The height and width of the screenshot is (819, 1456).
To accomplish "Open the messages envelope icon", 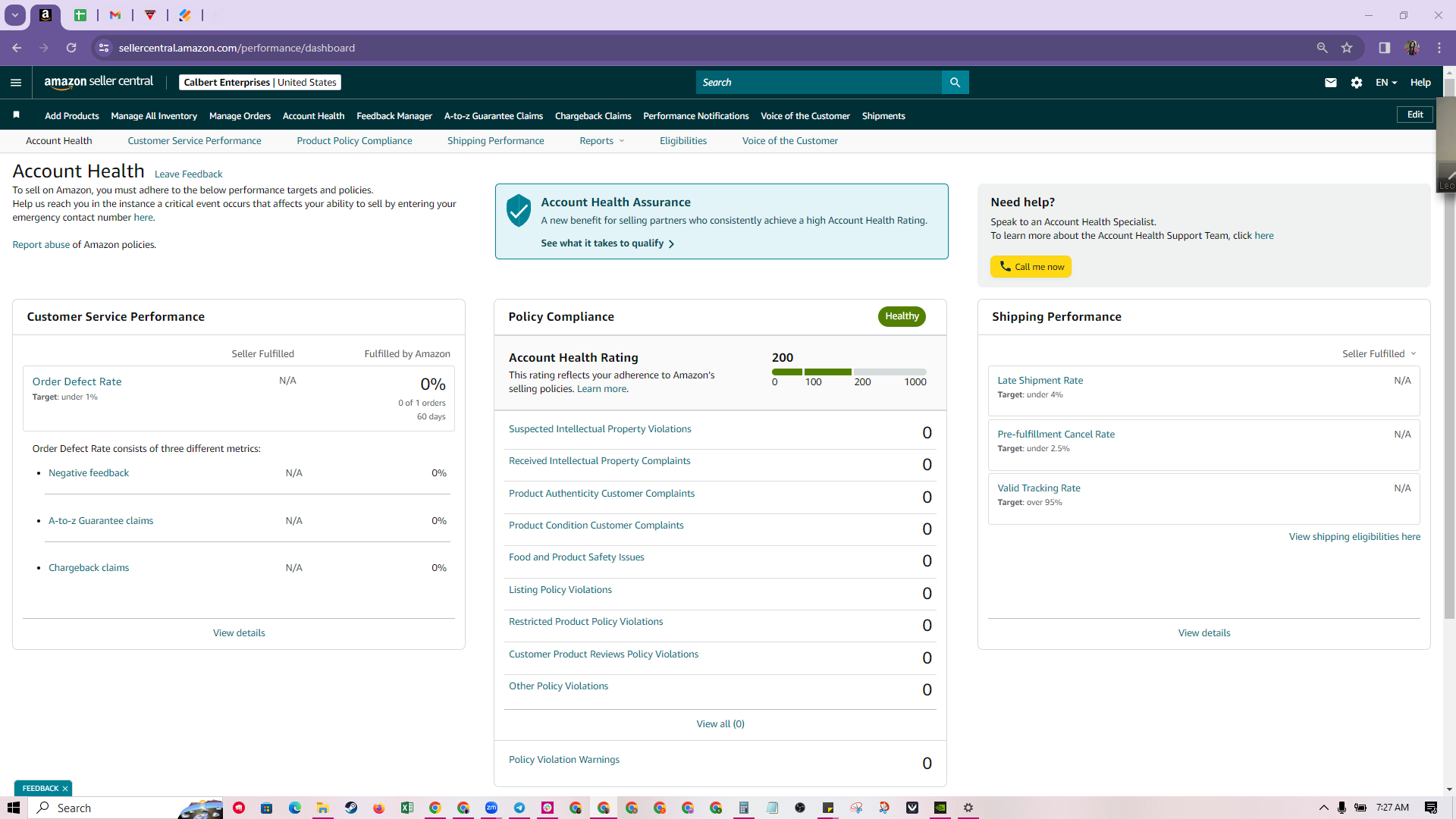I will coord(1331,83).
